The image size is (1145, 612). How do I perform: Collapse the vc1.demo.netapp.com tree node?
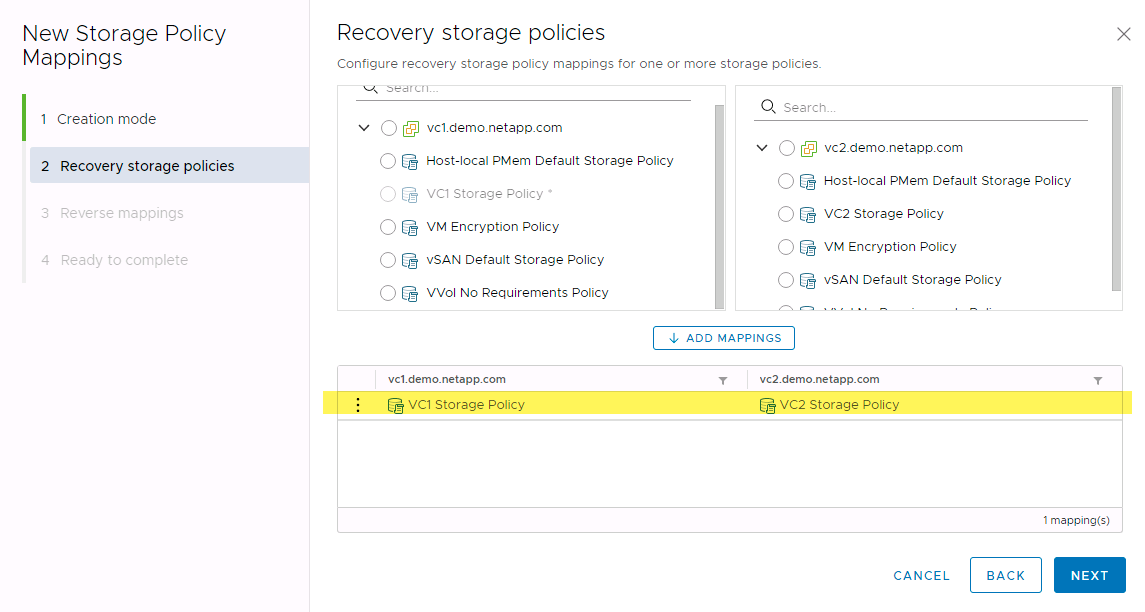[x=363, y=128]
